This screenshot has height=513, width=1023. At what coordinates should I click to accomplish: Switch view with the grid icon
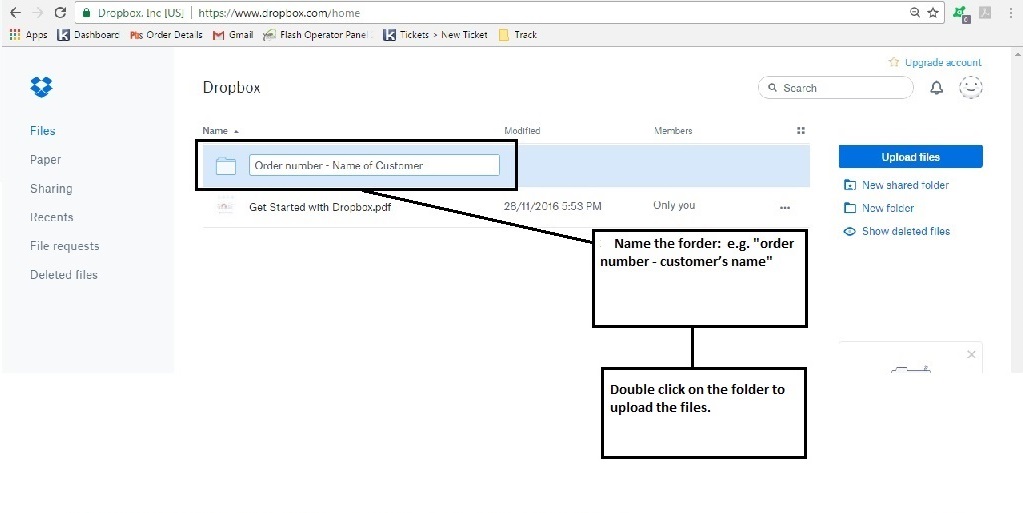coord(801,131)
